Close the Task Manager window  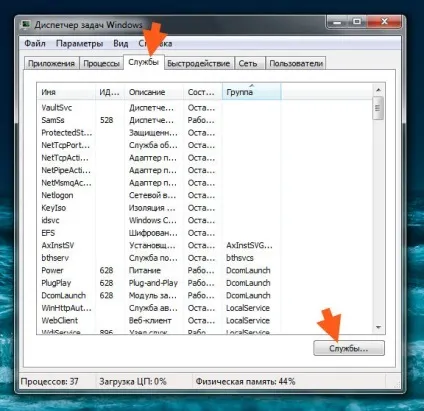point(384,22)
